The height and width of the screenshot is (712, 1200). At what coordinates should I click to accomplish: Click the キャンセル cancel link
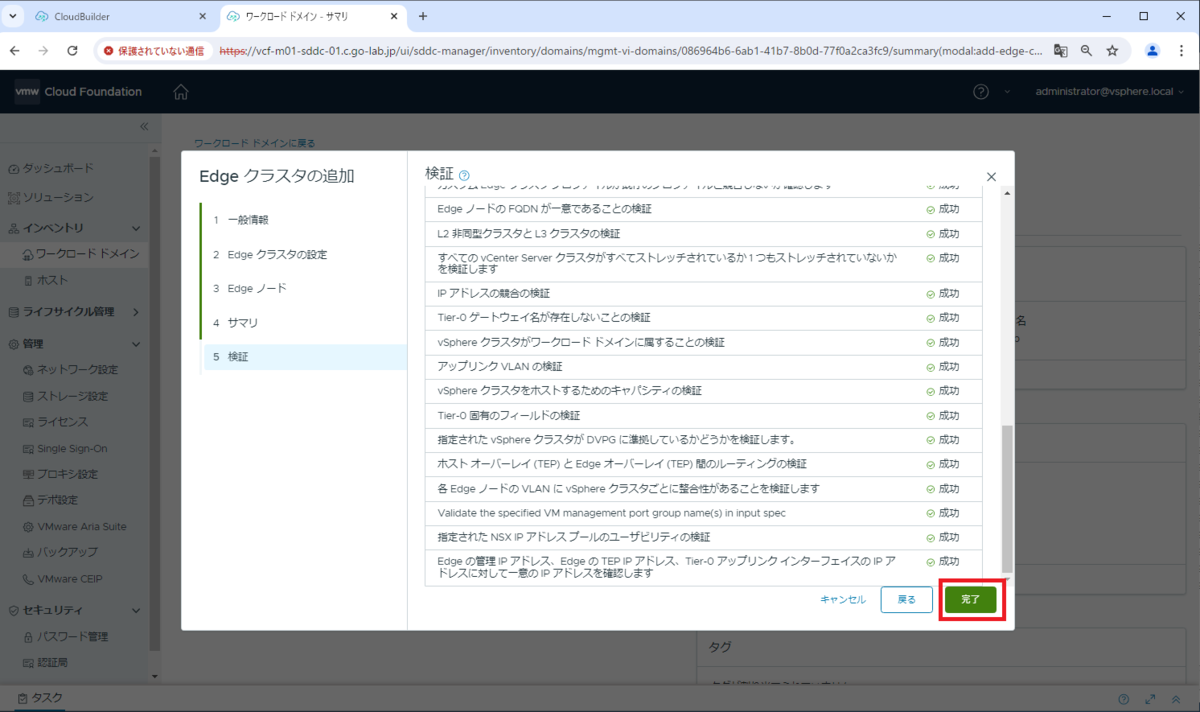click(x=843, y=600)
